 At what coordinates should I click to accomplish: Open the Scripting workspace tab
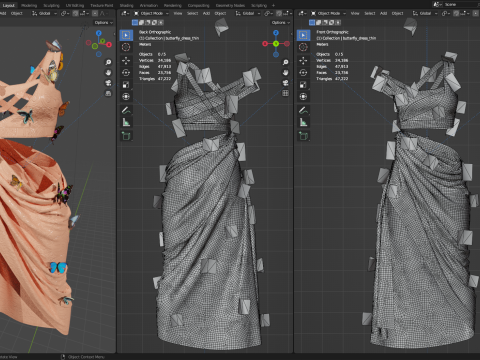tap(259, 5)
